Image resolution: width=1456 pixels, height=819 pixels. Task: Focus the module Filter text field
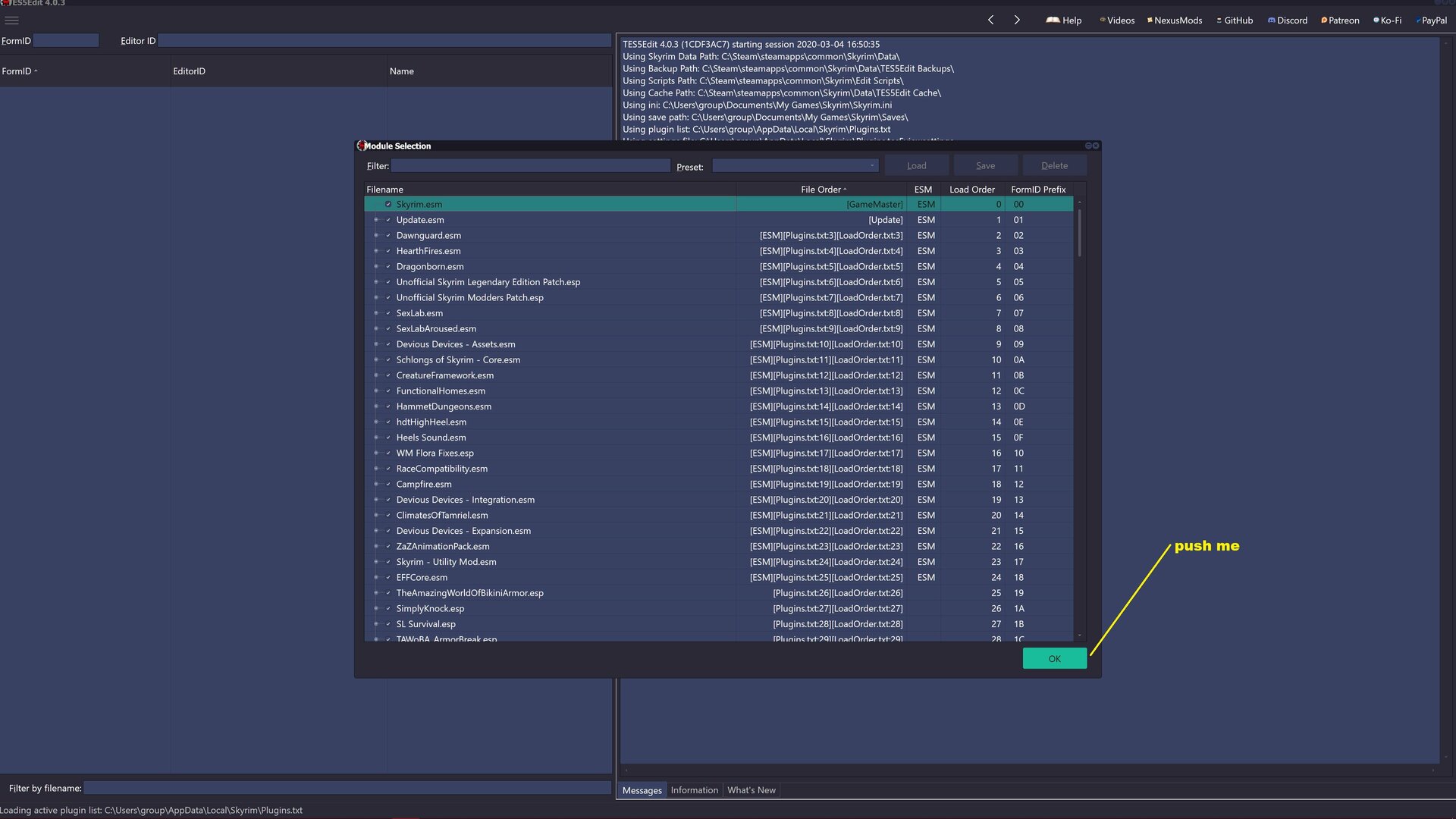click(531, 166)
